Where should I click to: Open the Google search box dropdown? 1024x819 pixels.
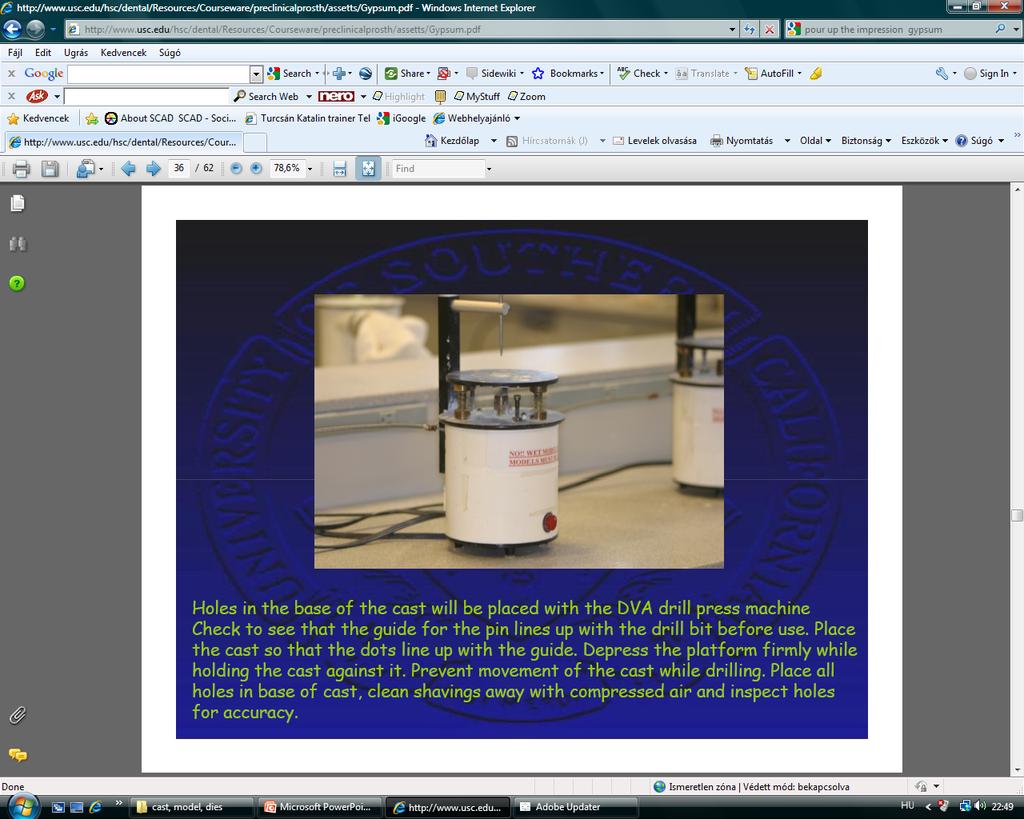coord(256,74)
